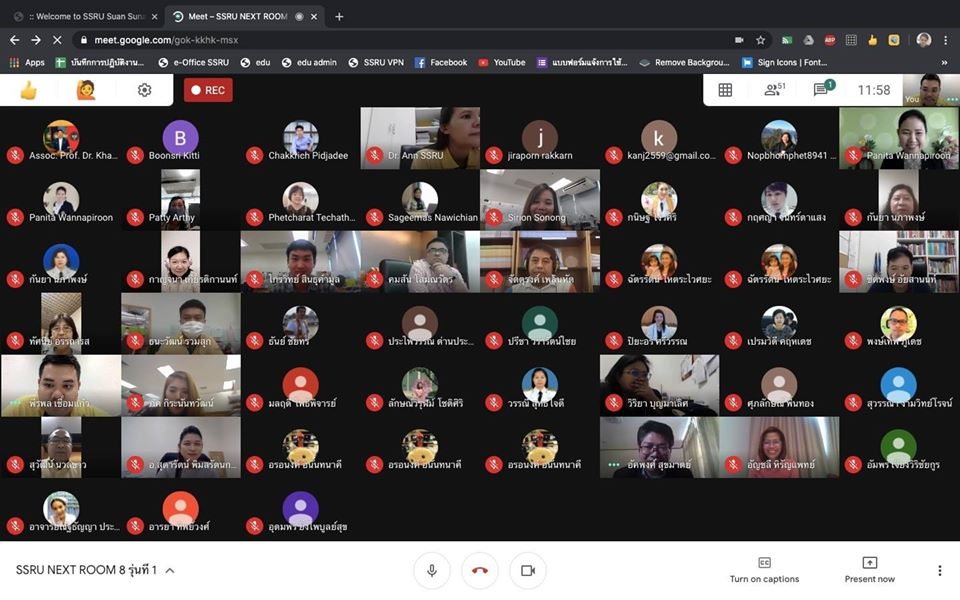Switch to the Welcome to SSRU tab

(78, 16)
